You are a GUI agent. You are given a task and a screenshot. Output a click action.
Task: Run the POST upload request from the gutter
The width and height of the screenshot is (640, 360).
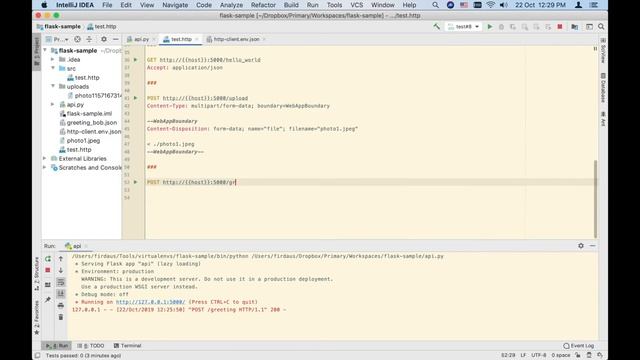tap(136, 98)
